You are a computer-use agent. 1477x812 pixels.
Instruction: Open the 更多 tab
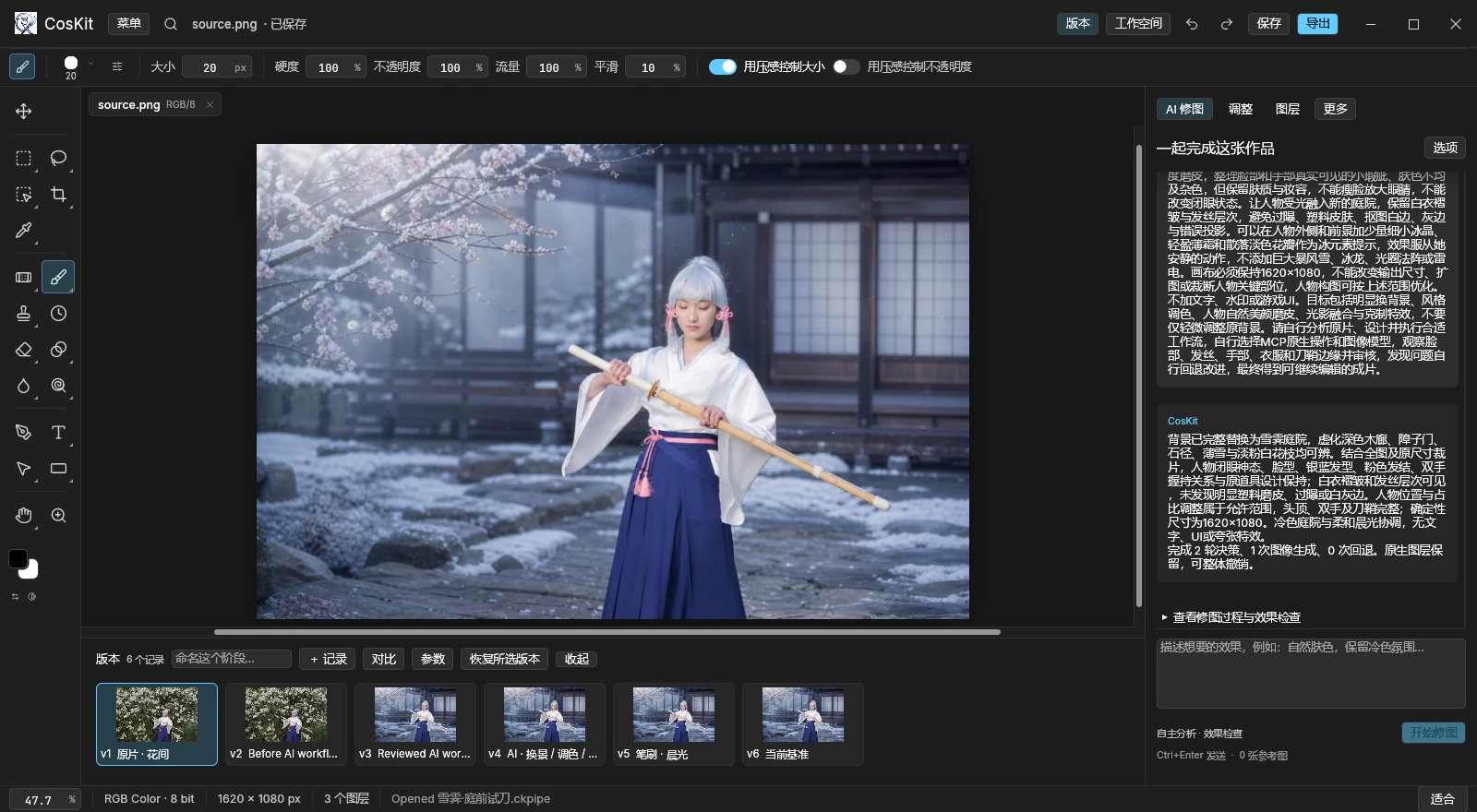point(1336,109)
